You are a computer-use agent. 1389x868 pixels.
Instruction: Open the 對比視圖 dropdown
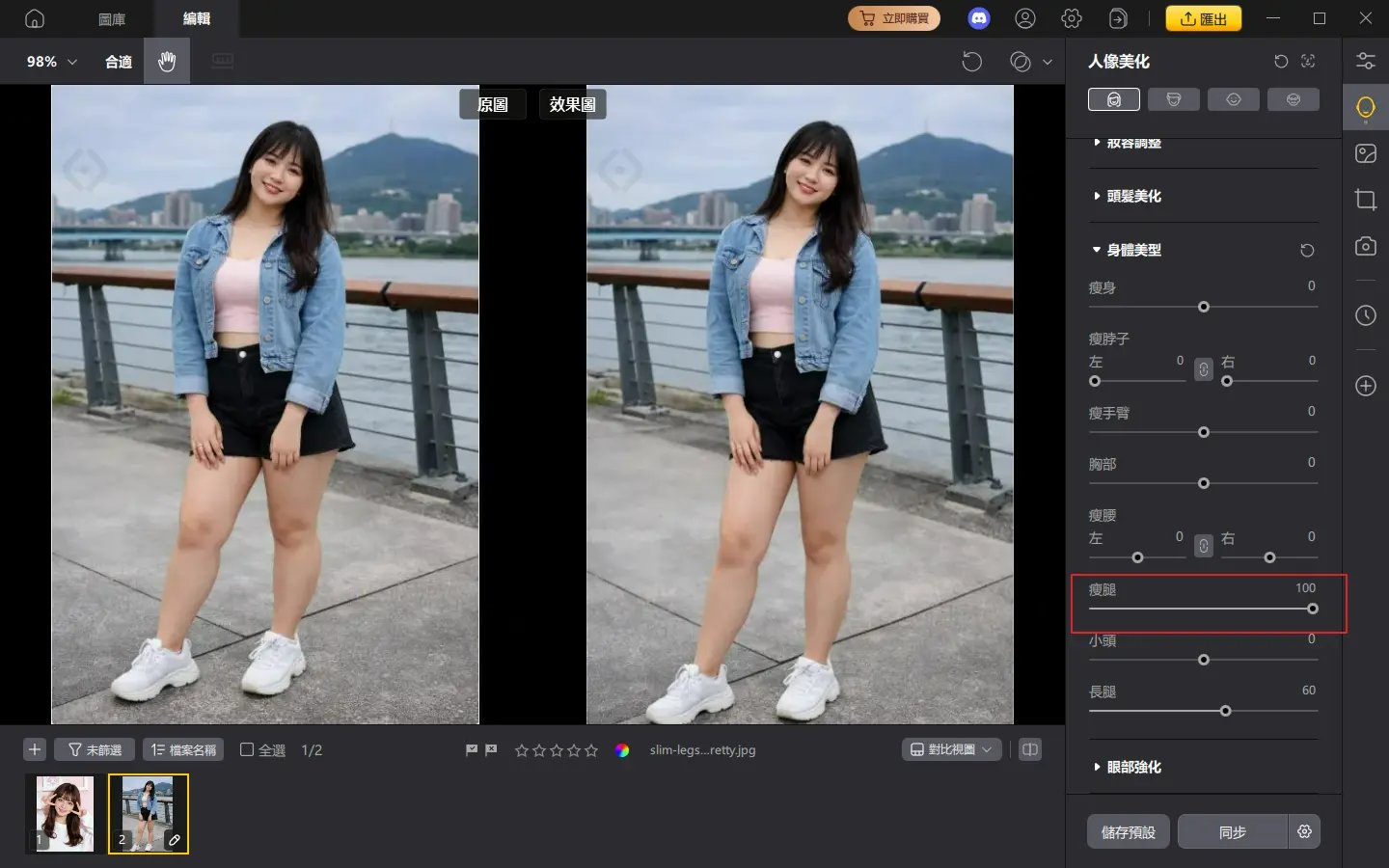952,749
